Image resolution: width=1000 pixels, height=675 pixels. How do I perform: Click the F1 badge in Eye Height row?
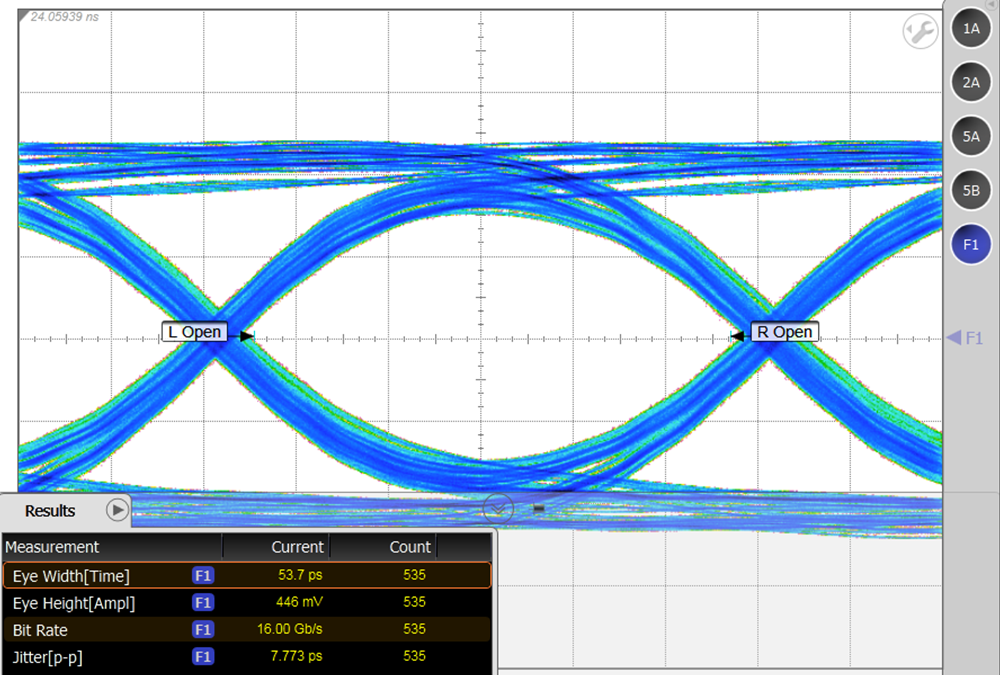(203, 603)
